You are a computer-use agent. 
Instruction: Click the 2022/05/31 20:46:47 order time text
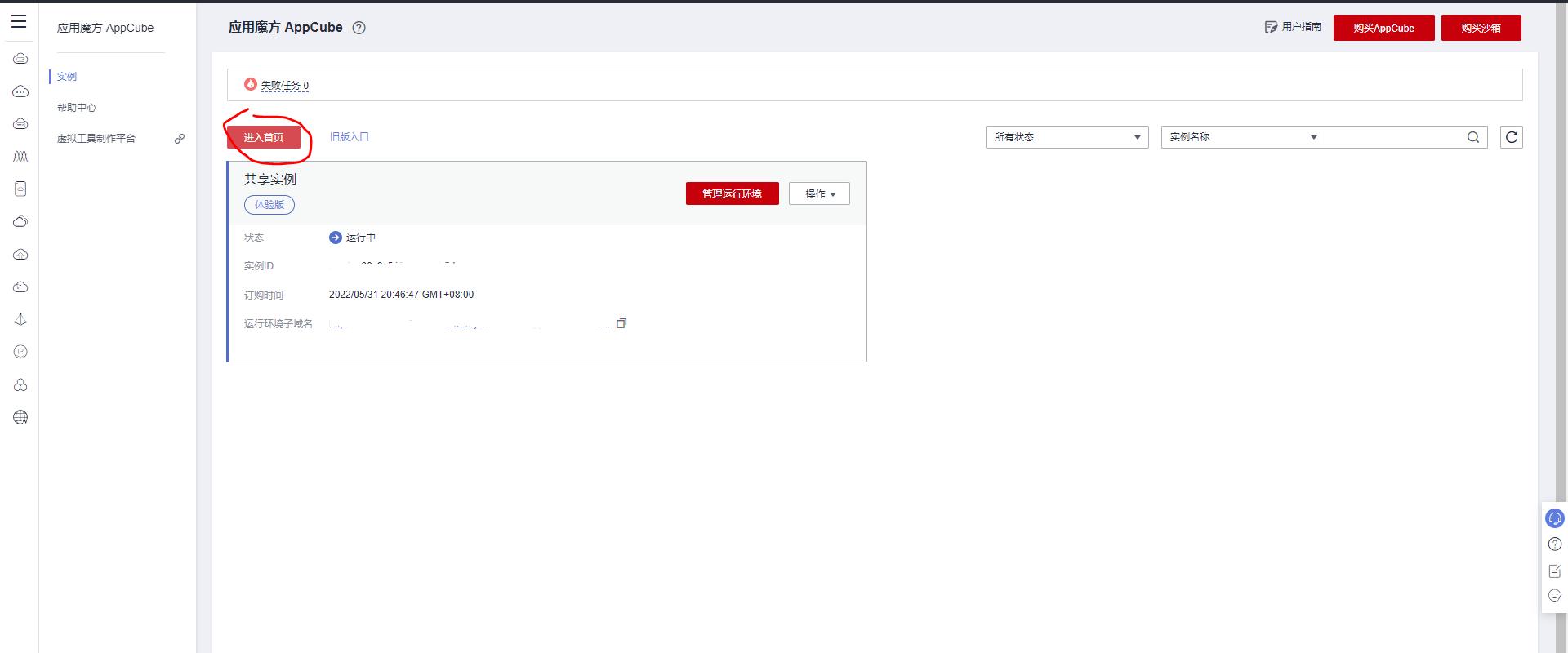coord(401,295)
